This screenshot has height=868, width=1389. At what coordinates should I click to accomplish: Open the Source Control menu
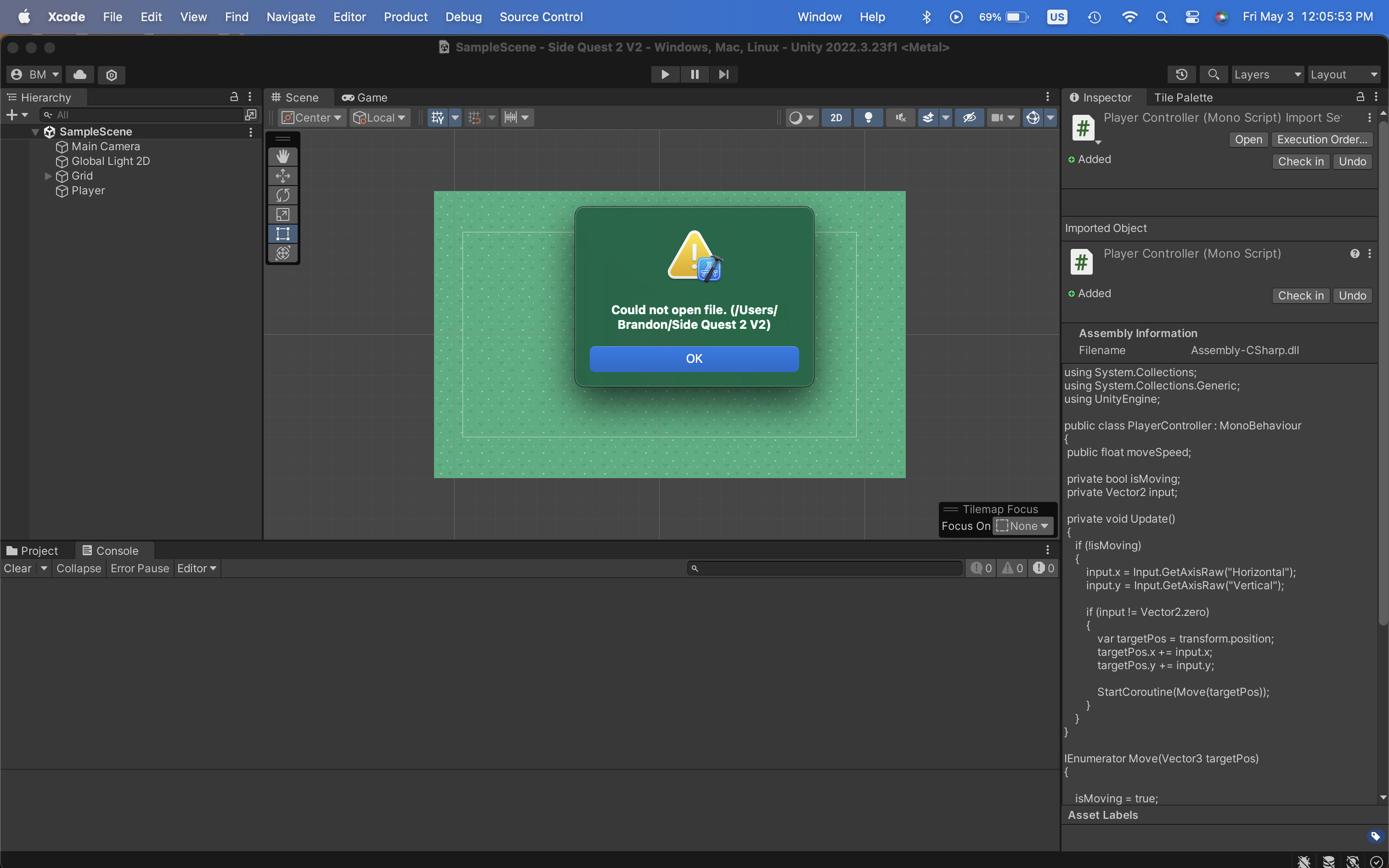[541, 17]
